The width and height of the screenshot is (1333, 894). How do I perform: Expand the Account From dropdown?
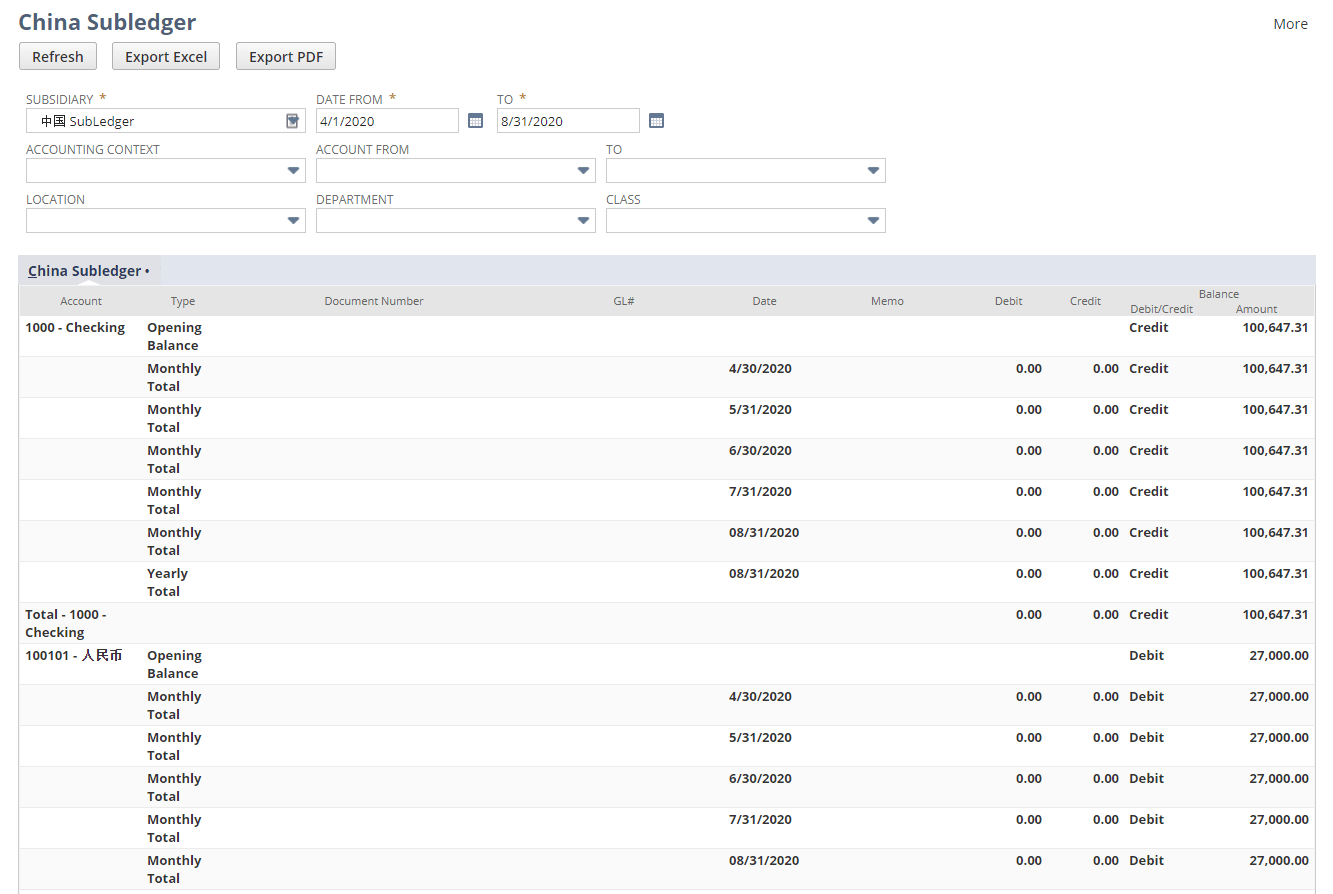(584, 171)
